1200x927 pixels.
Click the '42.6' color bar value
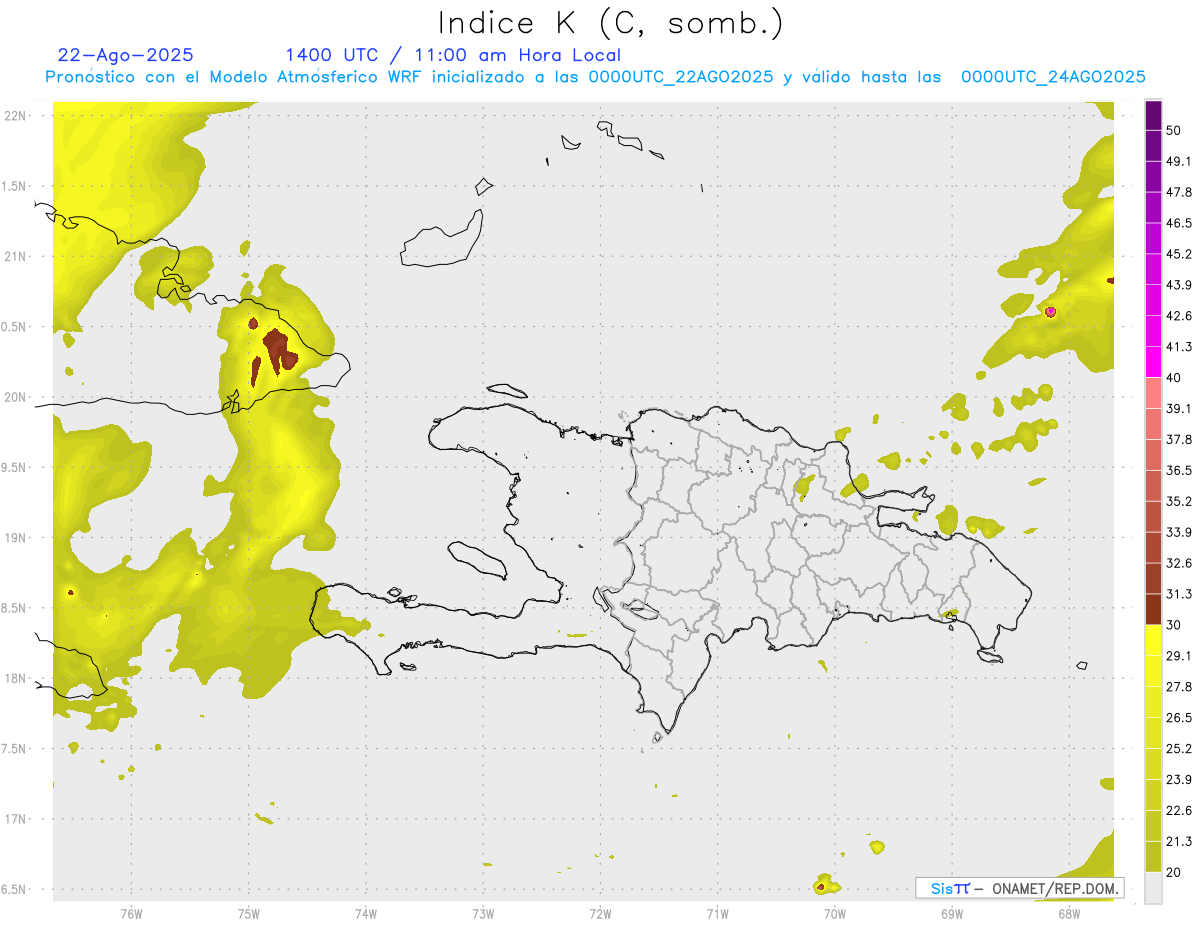click(1180, 316)
